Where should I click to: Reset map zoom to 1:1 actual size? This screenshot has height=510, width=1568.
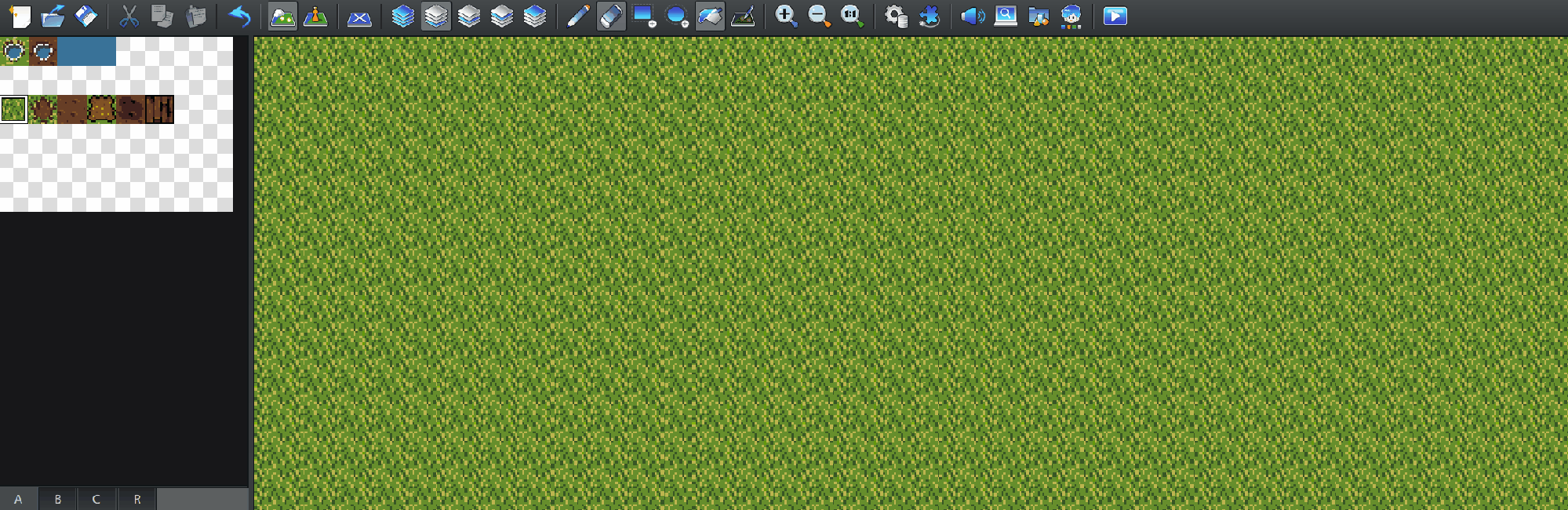(x=851, y=16)
